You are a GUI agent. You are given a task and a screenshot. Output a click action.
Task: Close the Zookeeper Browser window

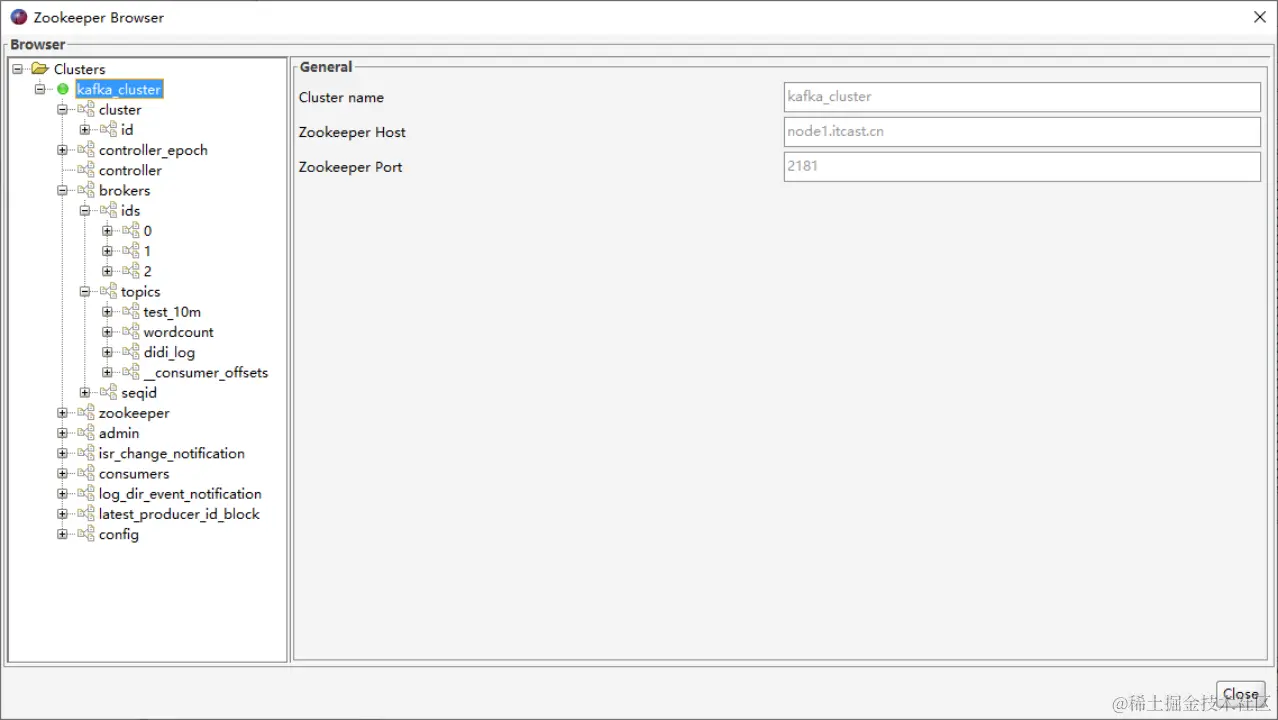tap(1259, 17)
